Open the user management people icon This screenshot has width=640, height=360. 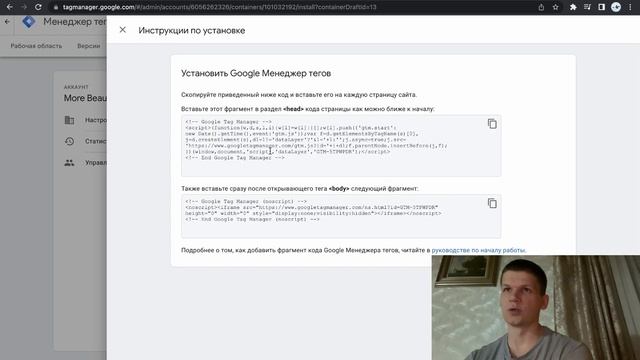[x=69, y=162]
